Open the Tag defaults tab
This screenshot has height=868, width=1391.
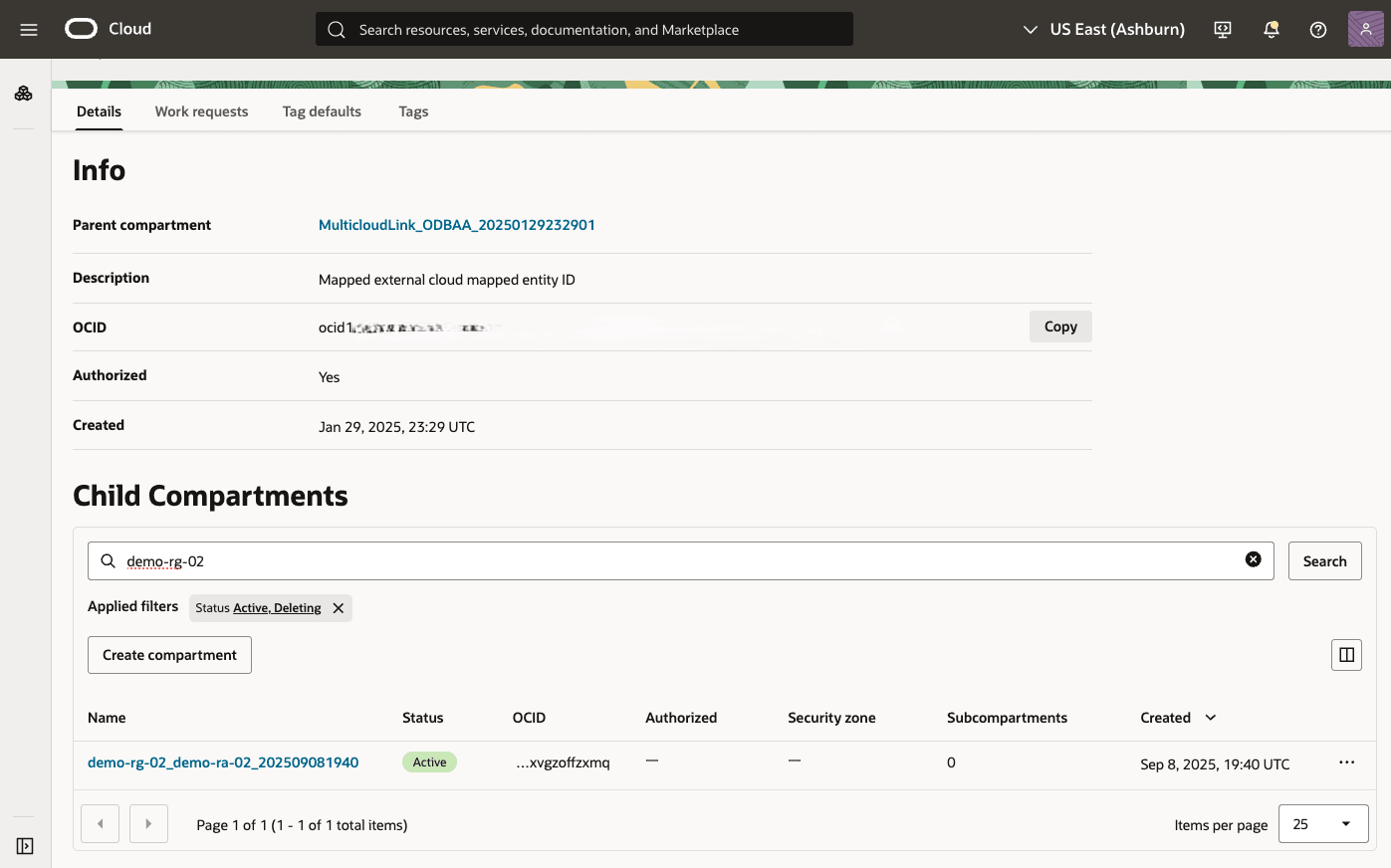322,110
